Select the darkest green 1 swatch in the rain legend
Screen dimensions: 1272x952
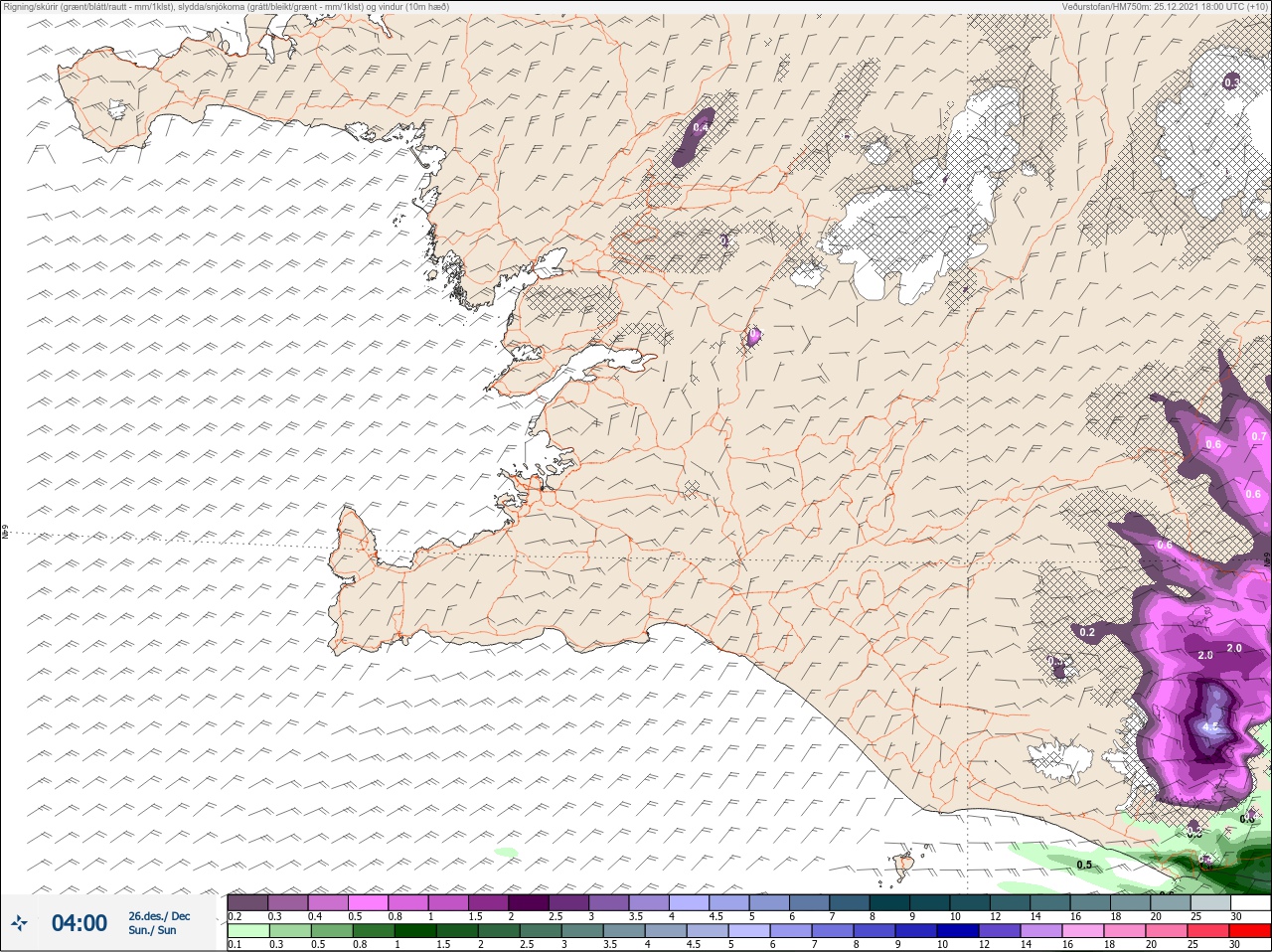click(x=414, y=931)
